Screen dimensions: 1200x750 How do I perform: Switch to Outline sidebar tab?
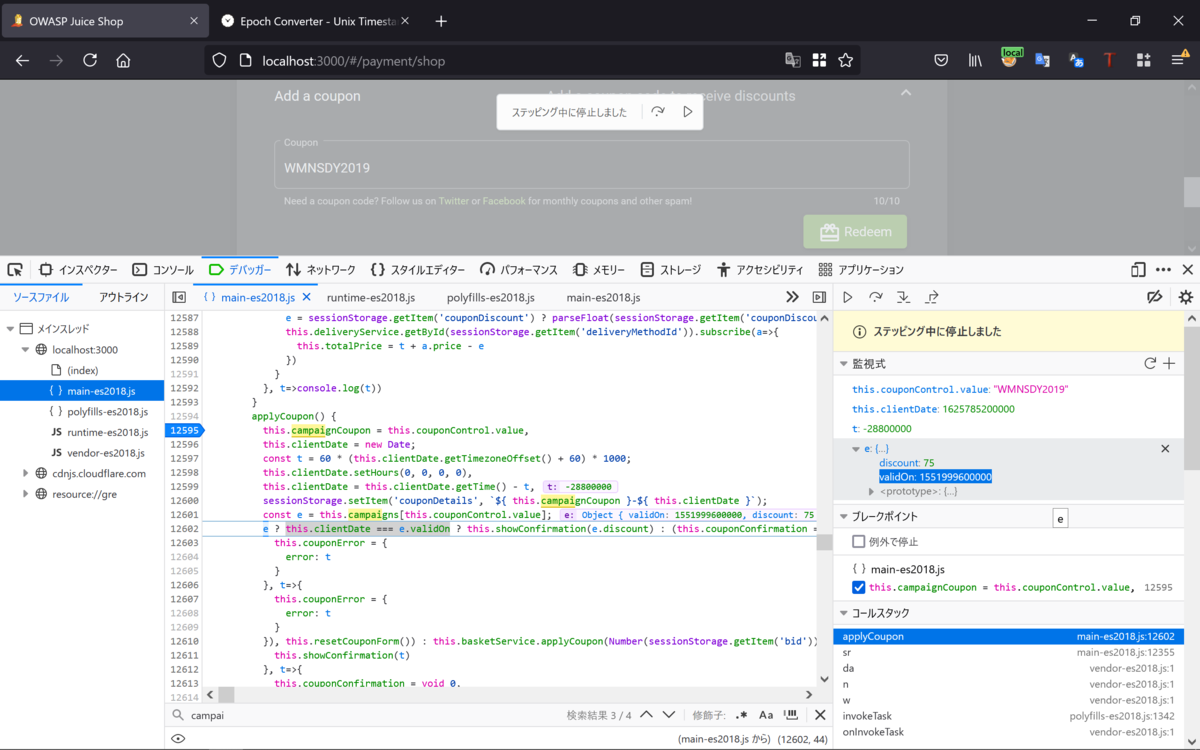124,297
